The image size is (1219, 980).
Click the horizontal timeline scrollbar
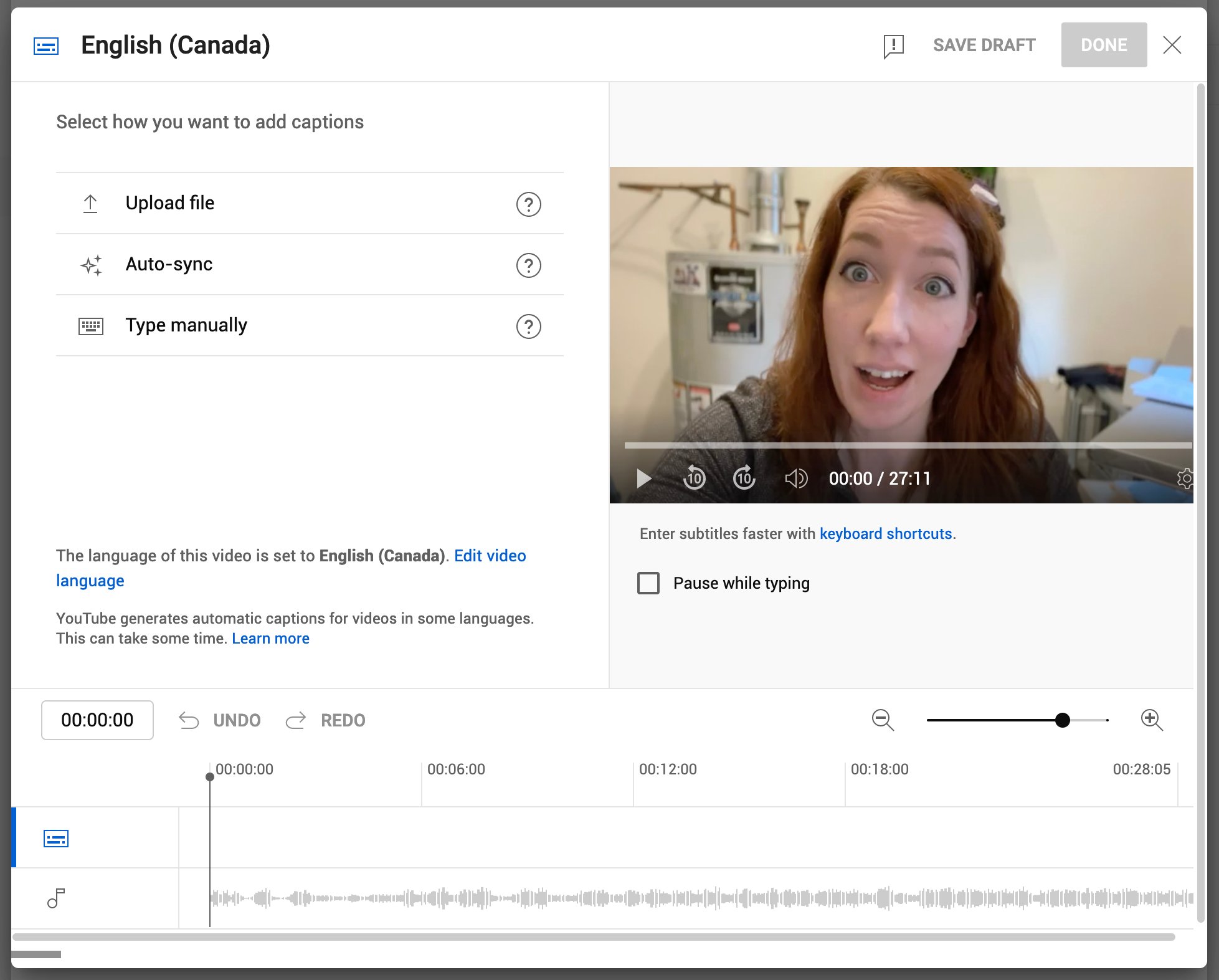click(x=594, y=937)
